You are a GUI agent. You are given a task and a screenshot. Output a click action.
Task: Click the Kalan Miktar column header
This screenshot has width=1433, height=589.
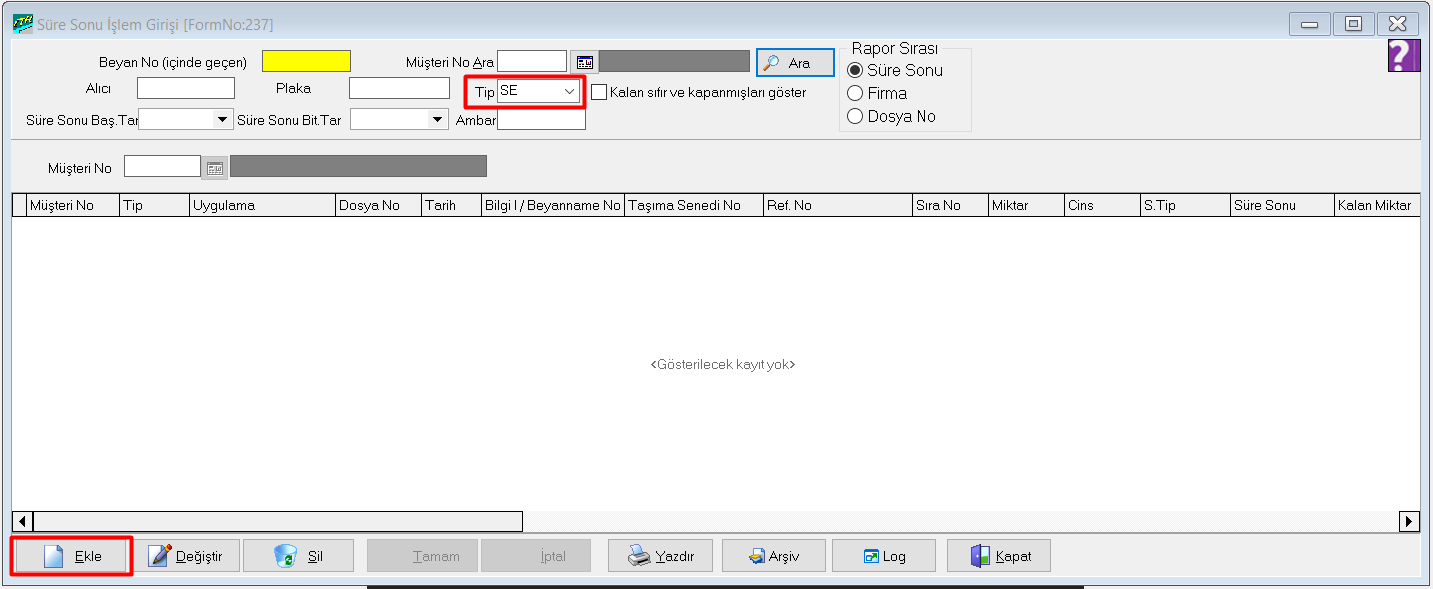[1377, 205]
